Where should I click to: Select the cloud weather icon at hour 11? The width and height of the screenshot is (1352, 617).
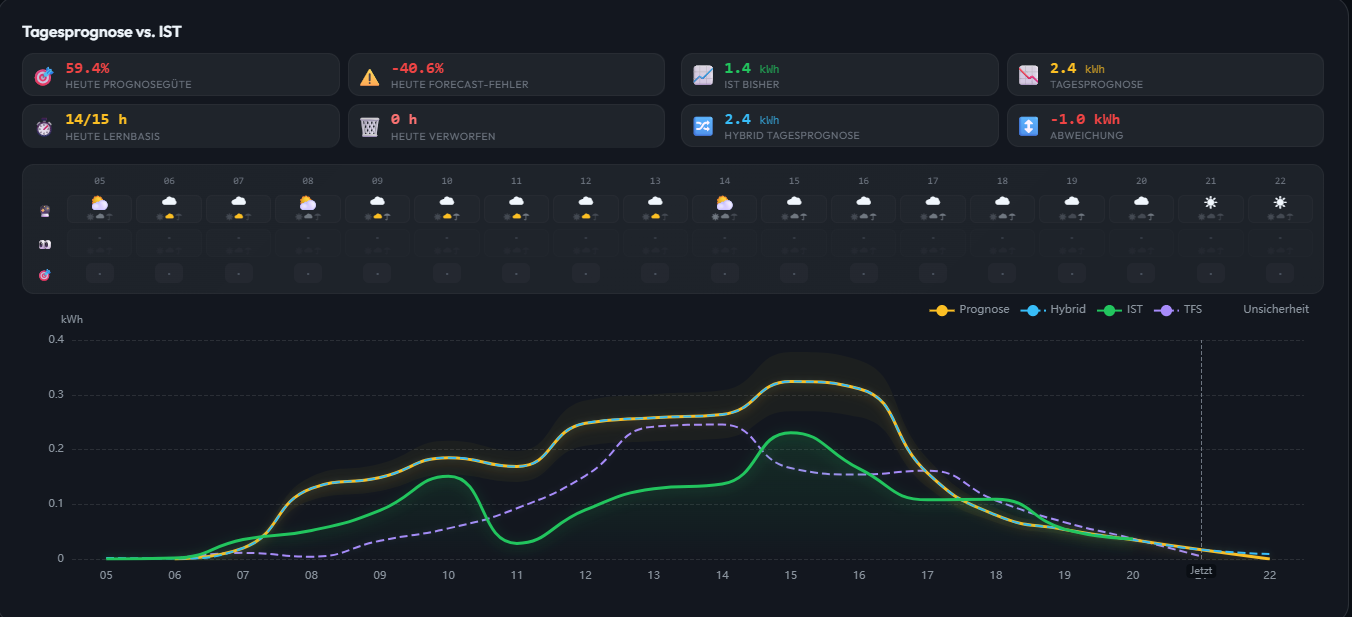(x=516, y=202)
